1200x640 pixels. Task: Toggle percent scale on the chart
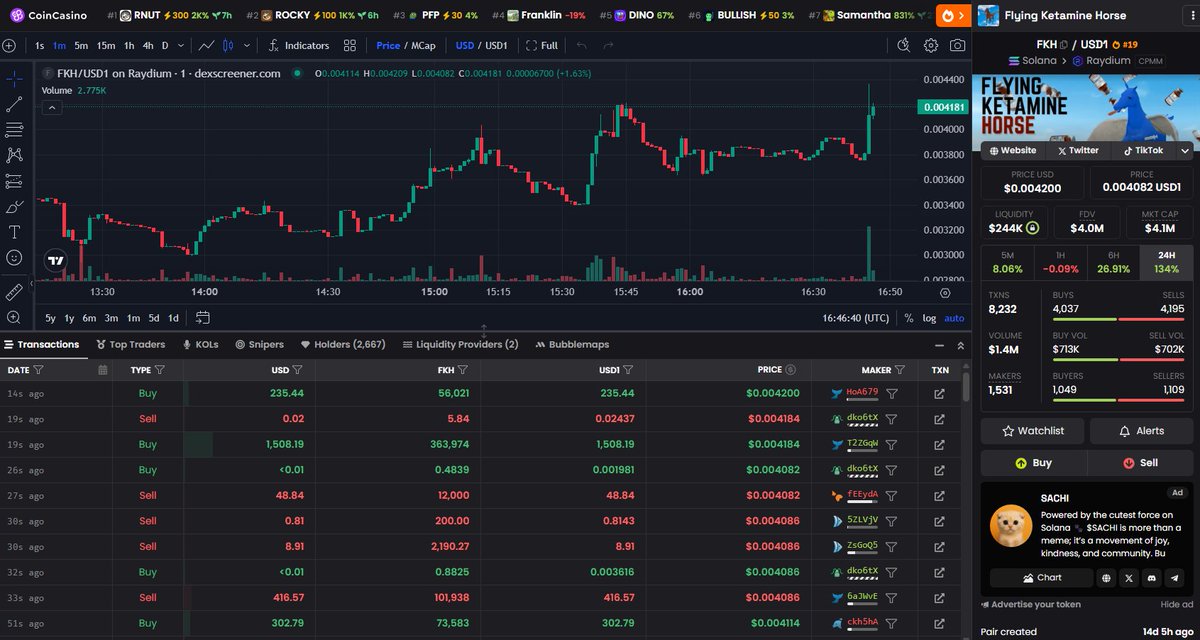coord(909,318)
